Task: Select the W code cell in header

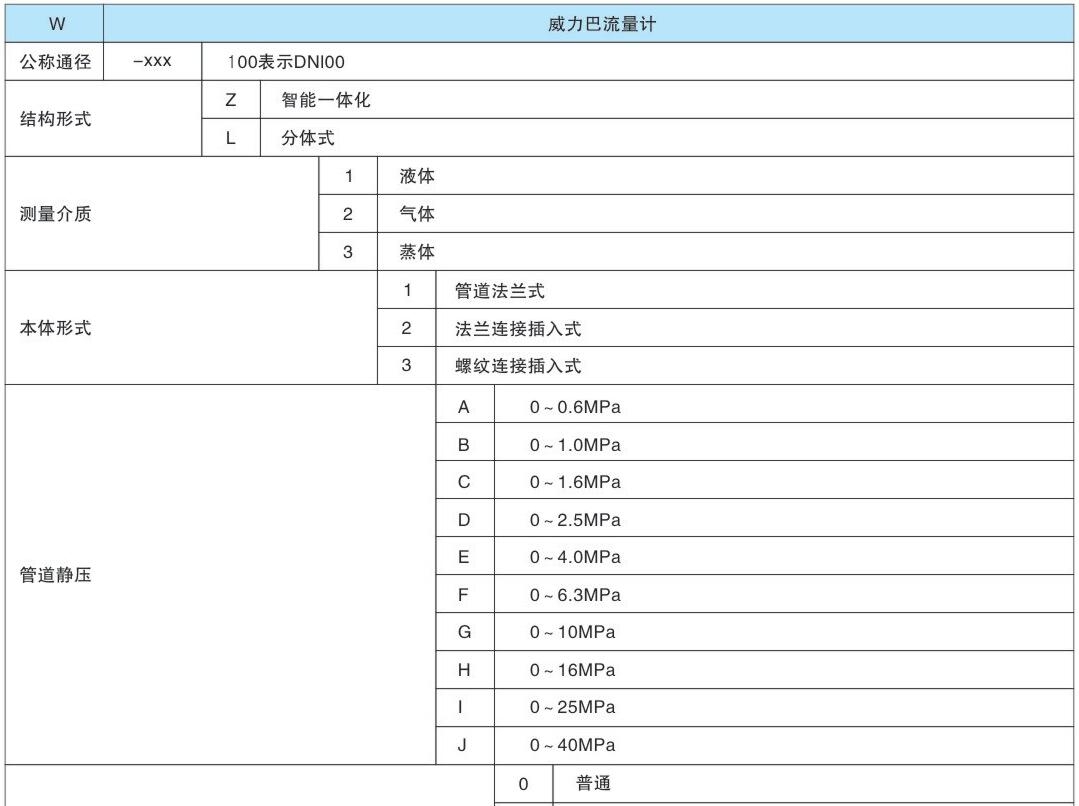Action: (56, 25)
